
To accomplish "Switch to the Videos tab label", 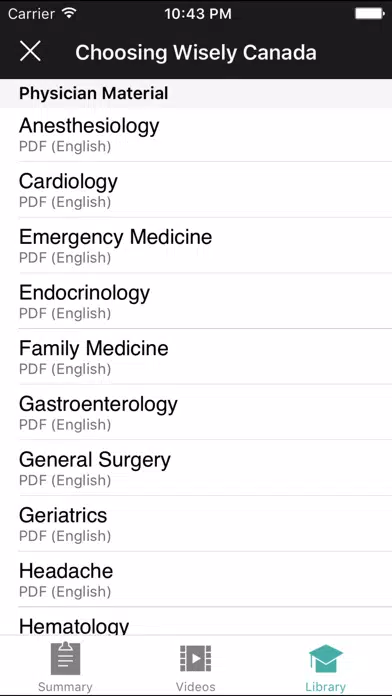I will (195, 687).
